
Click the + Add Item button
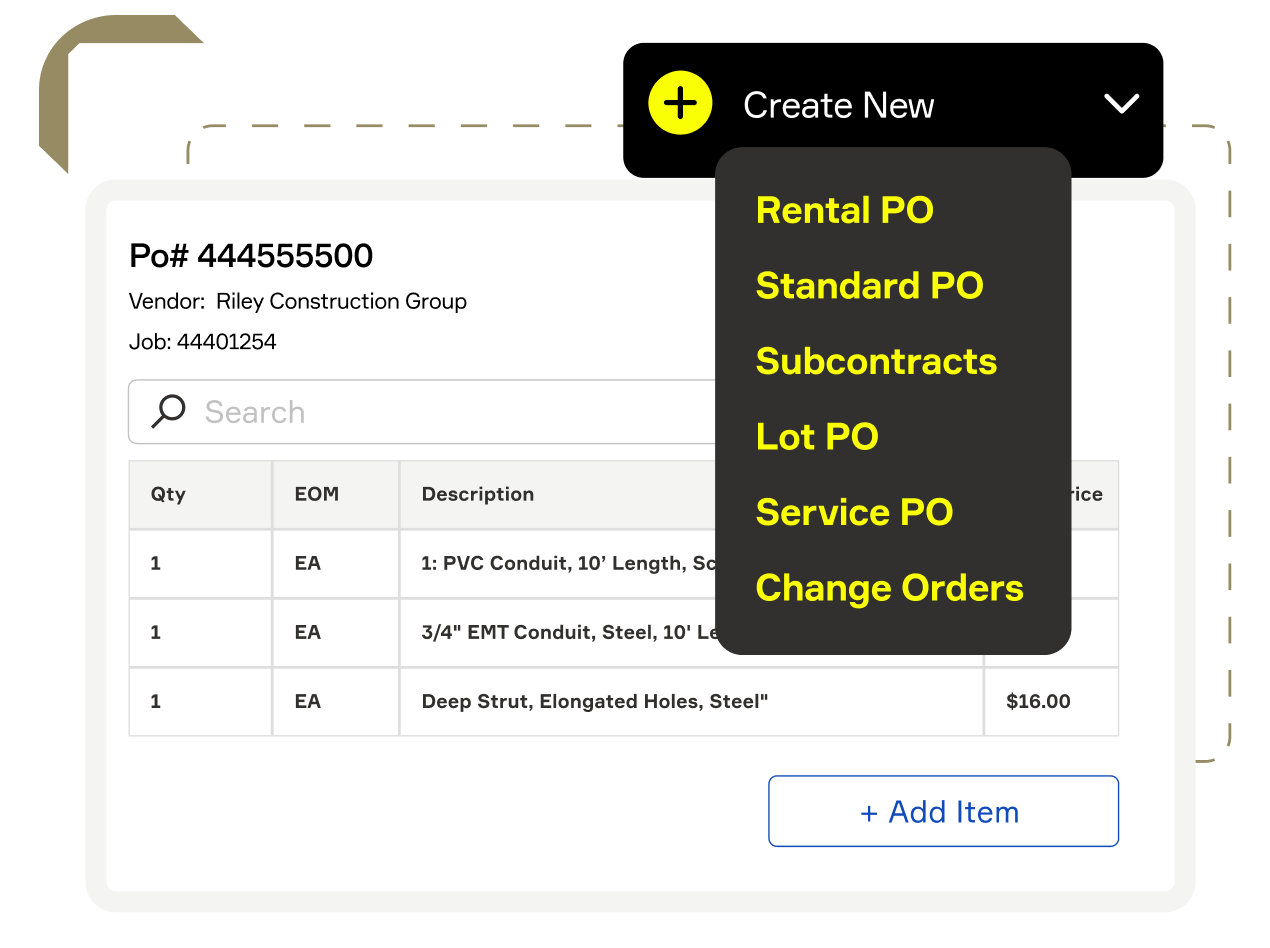(942, 811)
